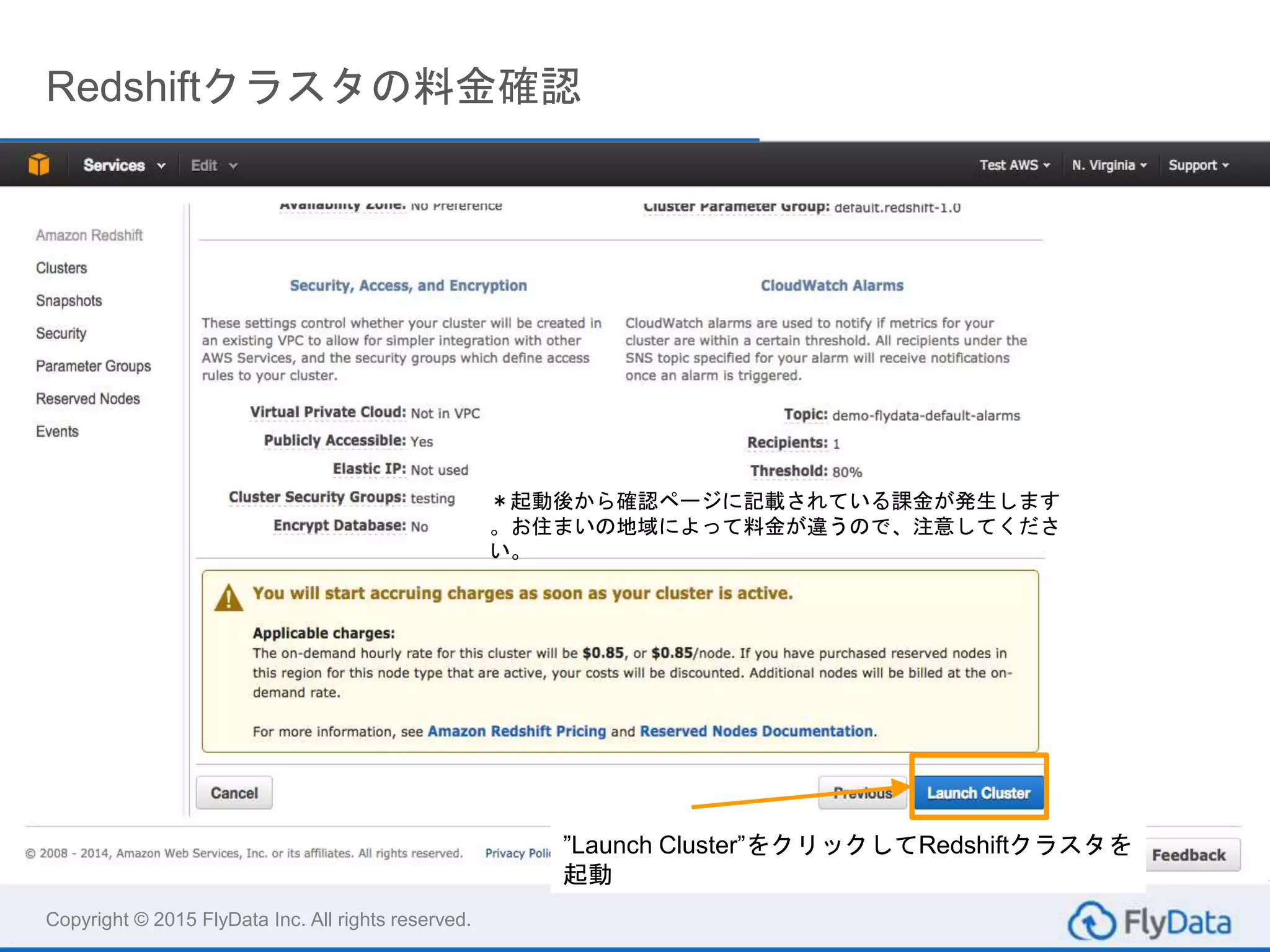This screenshot has height=952, width=1270.
Task: Click the AWS orange cube logo
Action: pos(38,165)
